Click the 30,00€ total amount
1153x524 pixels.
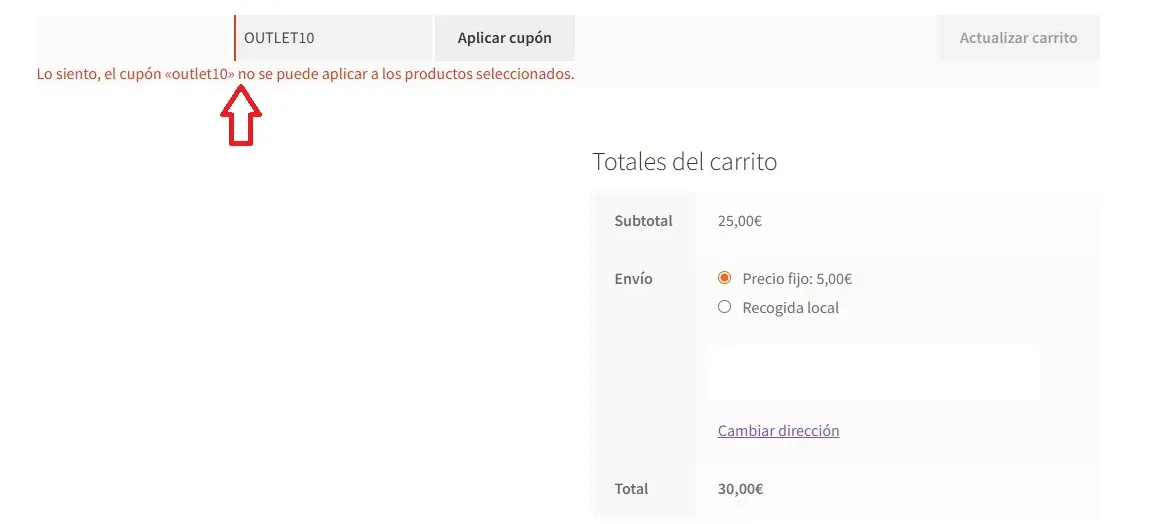click(740, 489)
